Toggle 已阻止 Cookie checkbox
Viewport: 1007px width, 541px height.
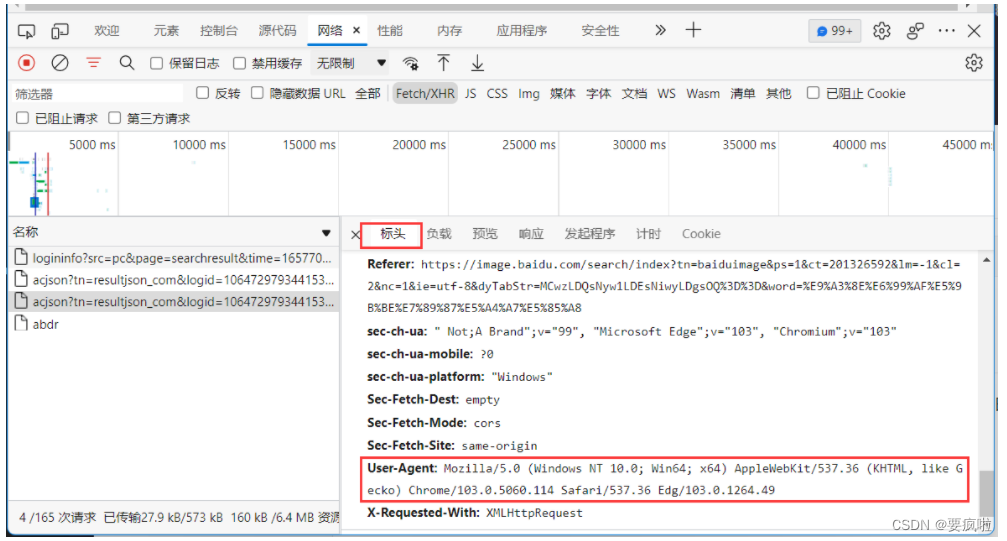click(x=813, y=93)
